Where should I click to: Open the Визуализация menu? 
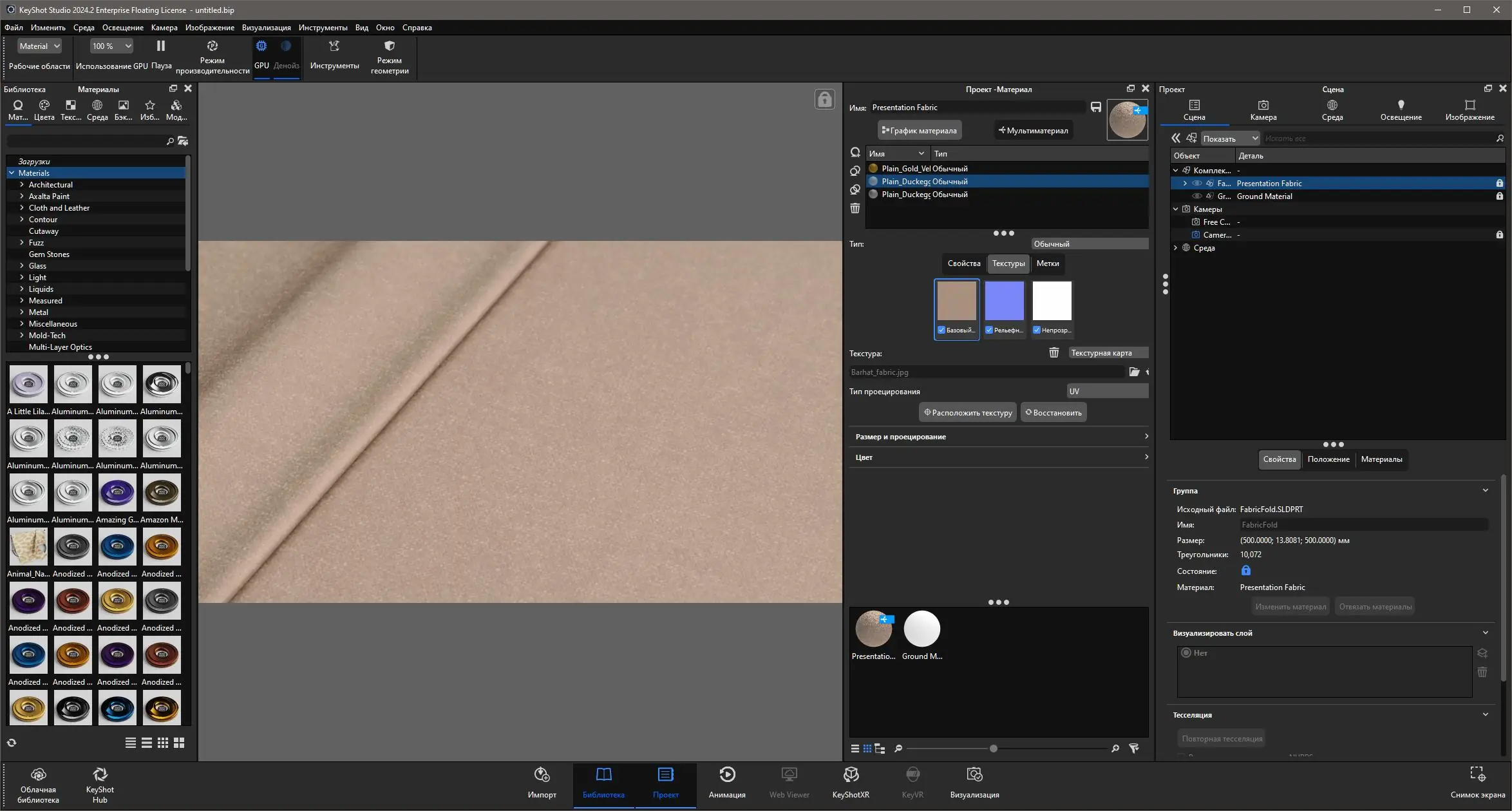266,28
